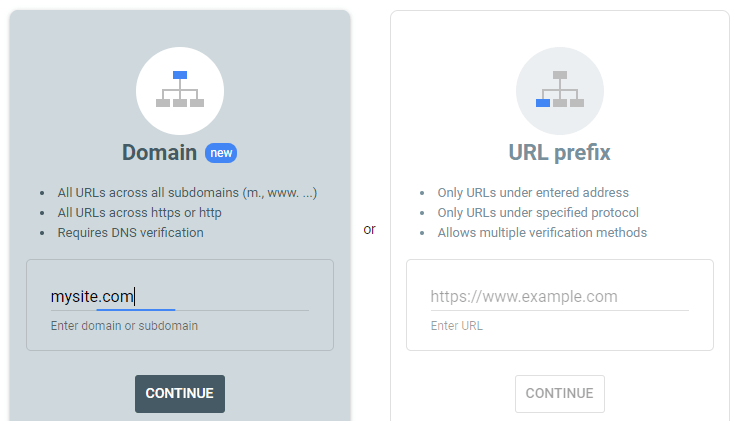Click the blue 'new' badge
This screenshot has height=421, width=737.
point(221,153)
